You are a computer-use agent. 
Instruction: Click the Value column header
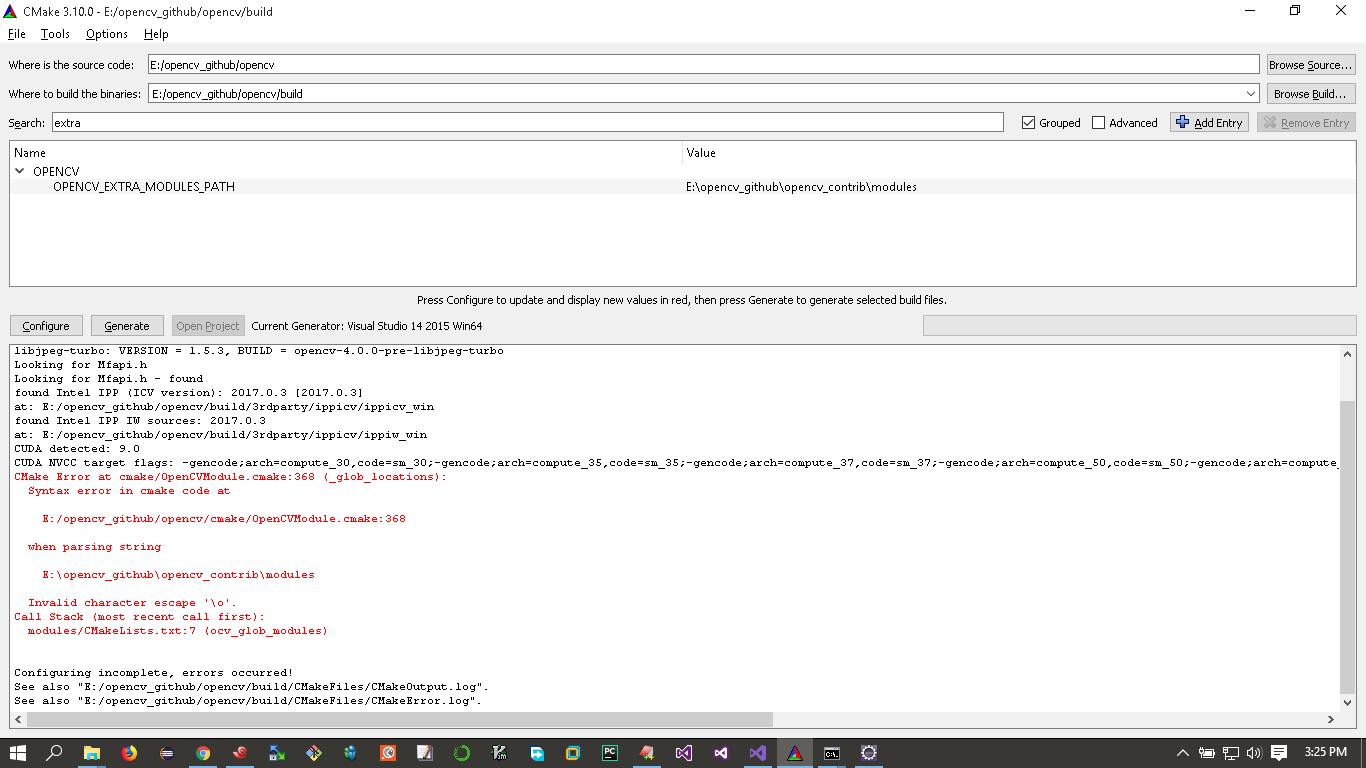click(1019, 153)
